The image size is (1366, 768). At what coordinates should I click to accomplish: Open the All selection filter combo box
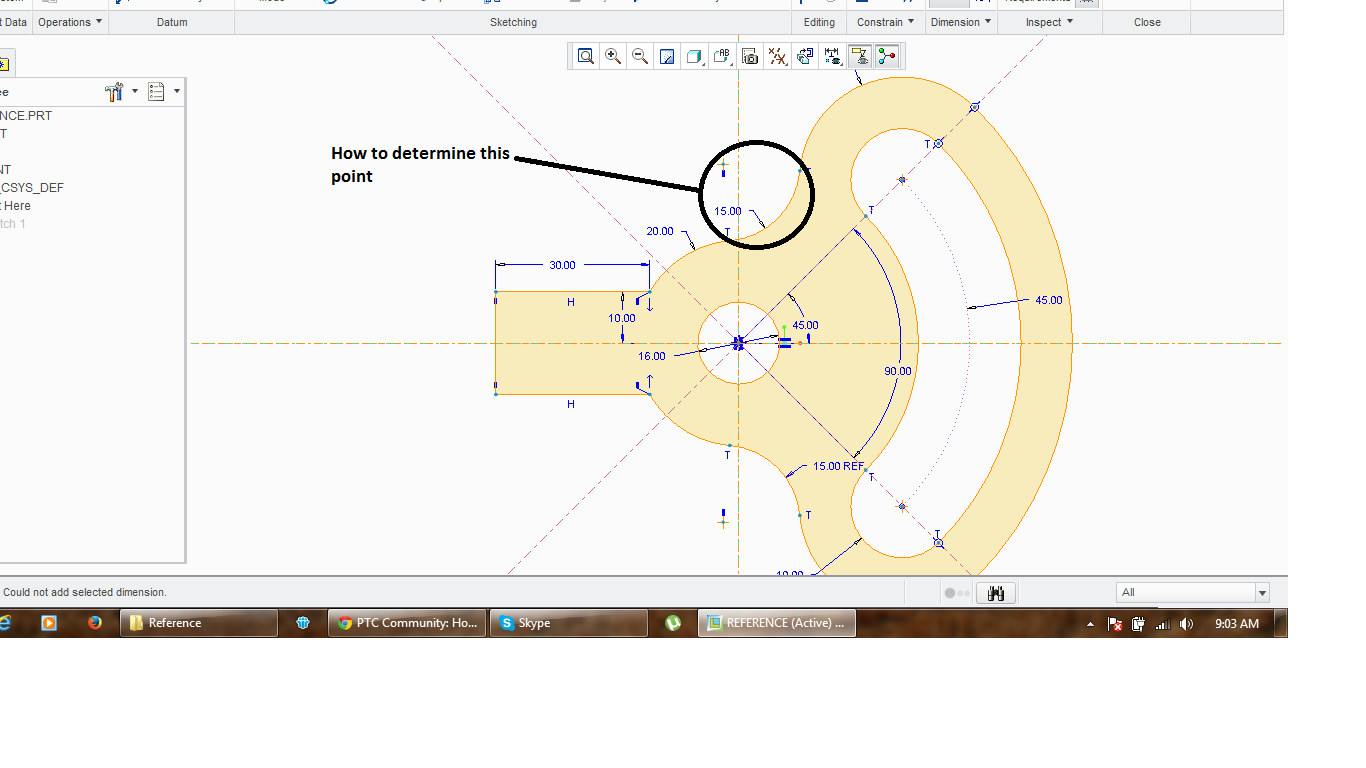(1192, 592)
